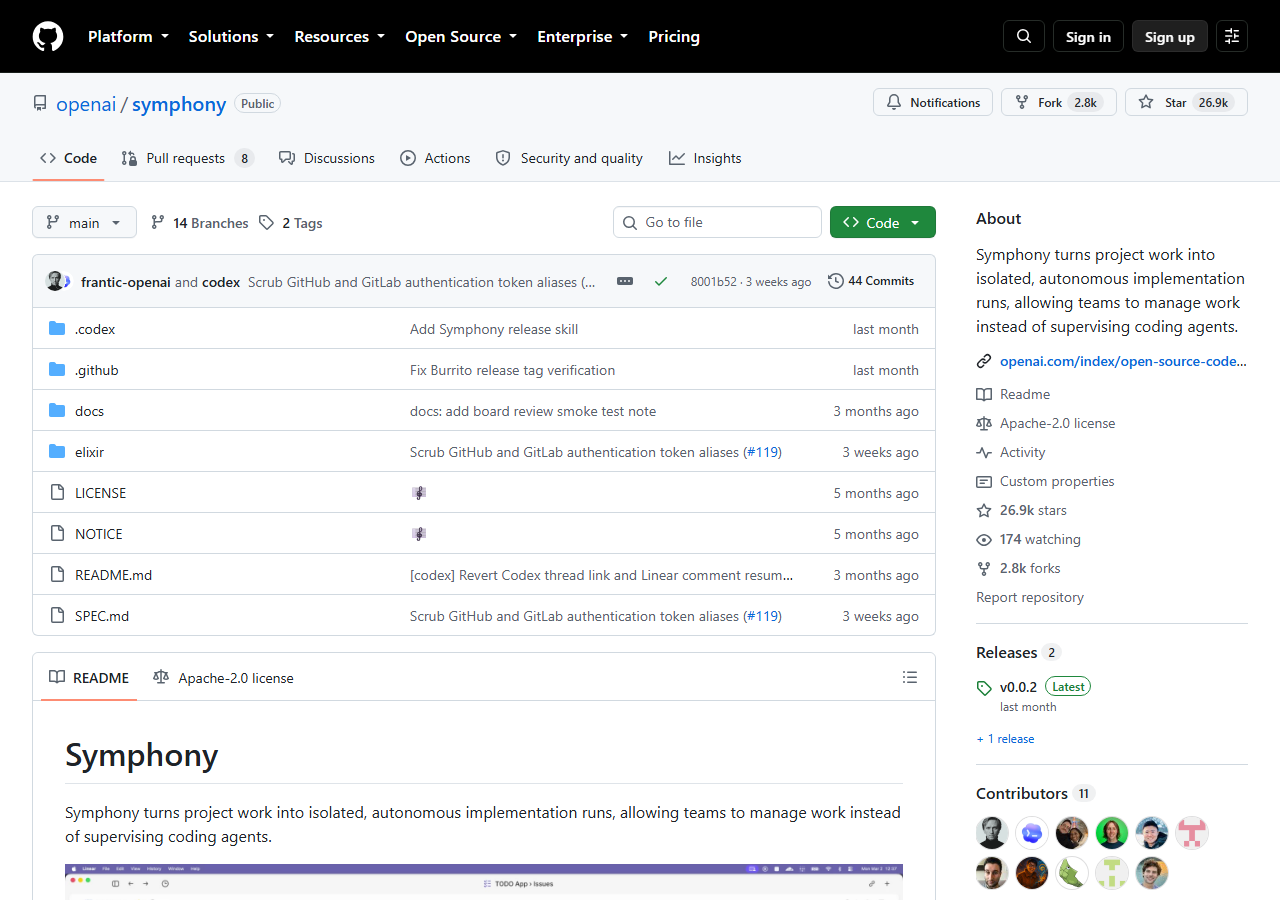Open the LICENSE file
The width and height of the screenshot is (1280, 900).
tap(100, 493)
